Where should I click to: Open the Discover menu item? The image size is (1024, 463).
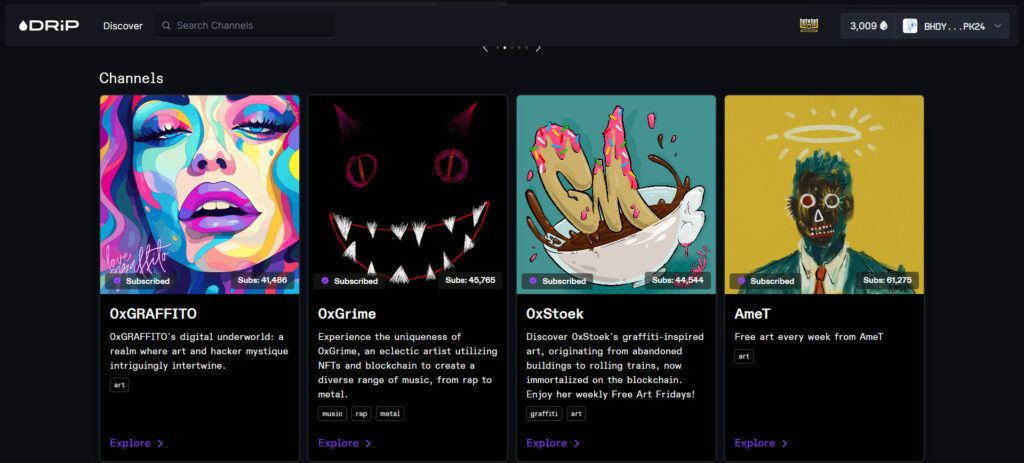point(122,25)
